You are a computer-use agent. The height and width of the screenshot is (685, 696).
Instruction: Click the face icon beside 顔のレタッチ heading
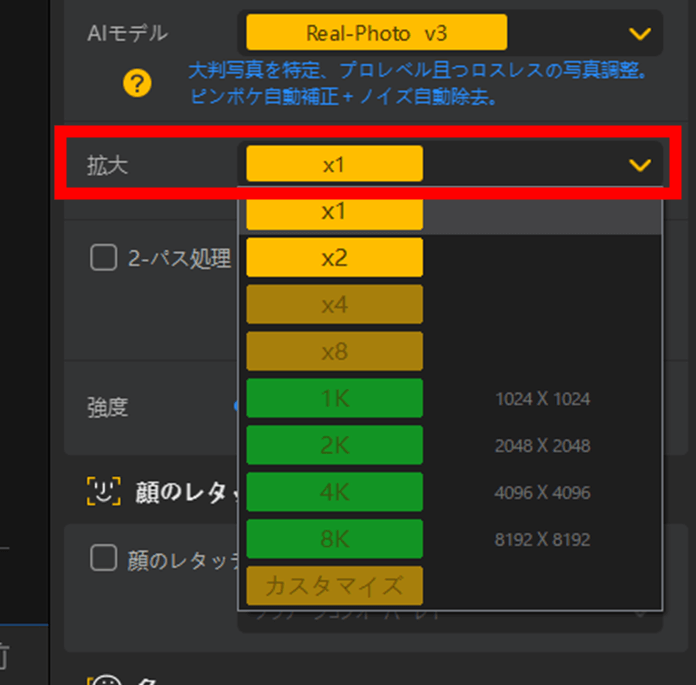[104, 490]
